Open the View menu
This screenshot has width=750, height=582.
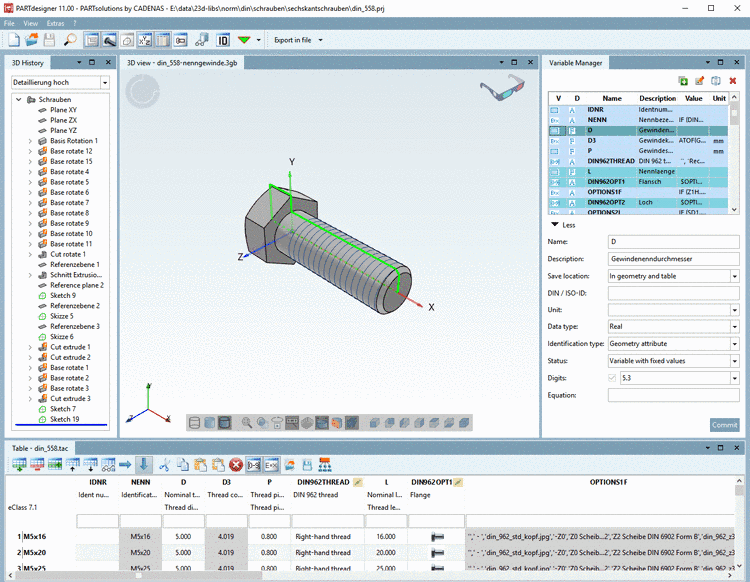31,22
